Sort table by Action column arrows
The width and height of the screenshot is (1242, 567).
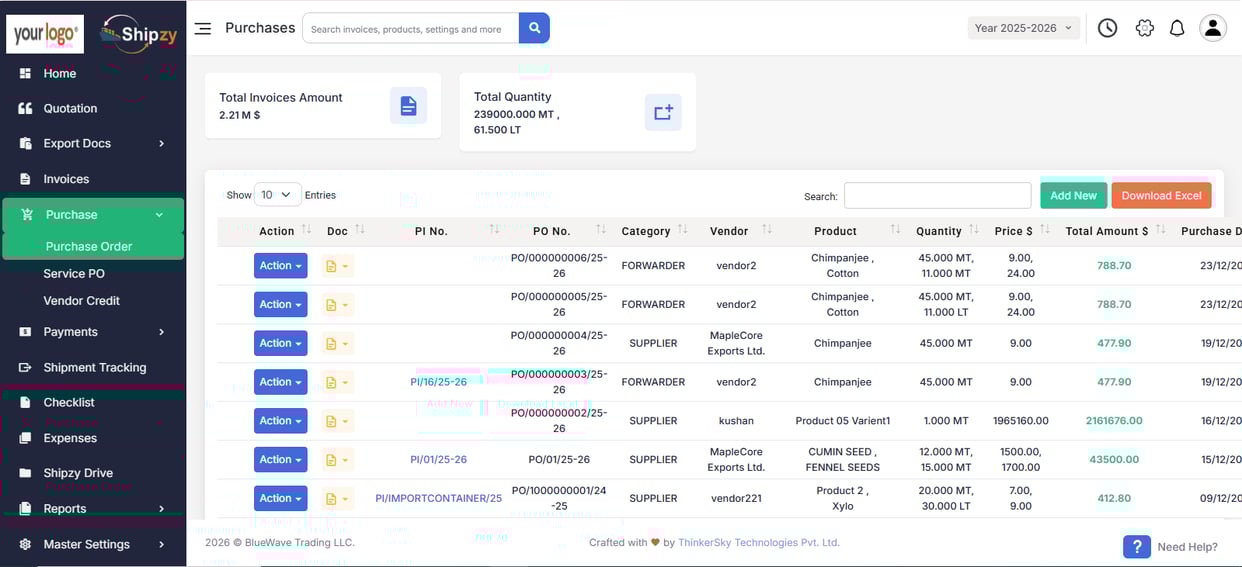[x=306, y=230]
